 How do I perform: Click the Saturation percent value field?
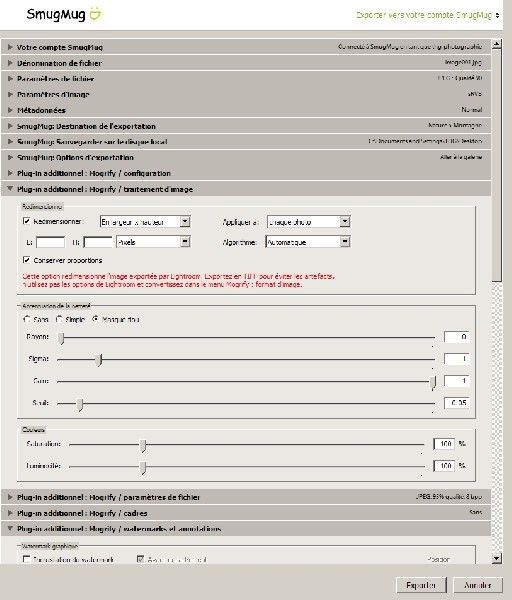tap(444, 443)
